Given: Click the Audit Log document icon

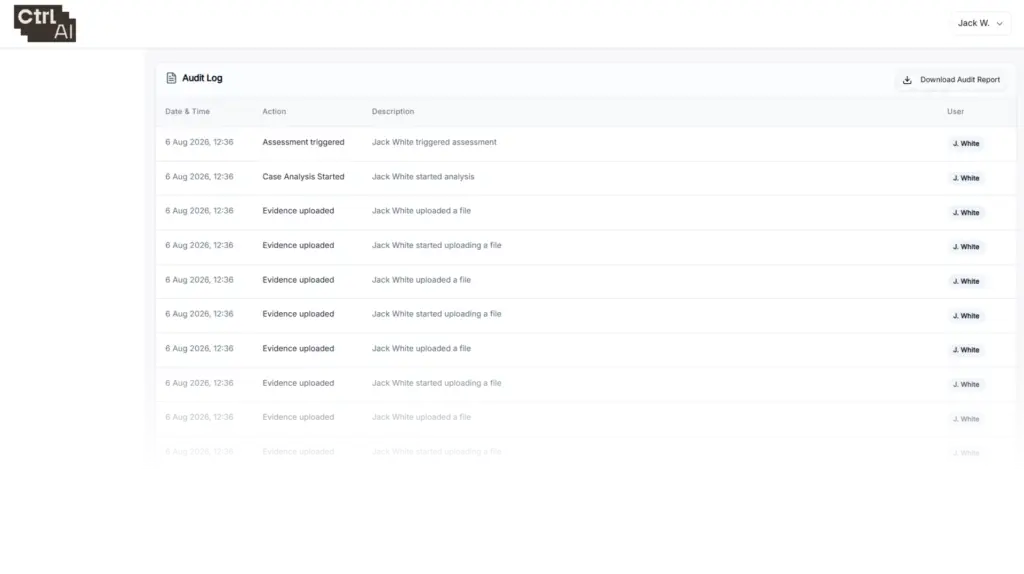Looking at the screenshot, I should [x=171, y=78].
